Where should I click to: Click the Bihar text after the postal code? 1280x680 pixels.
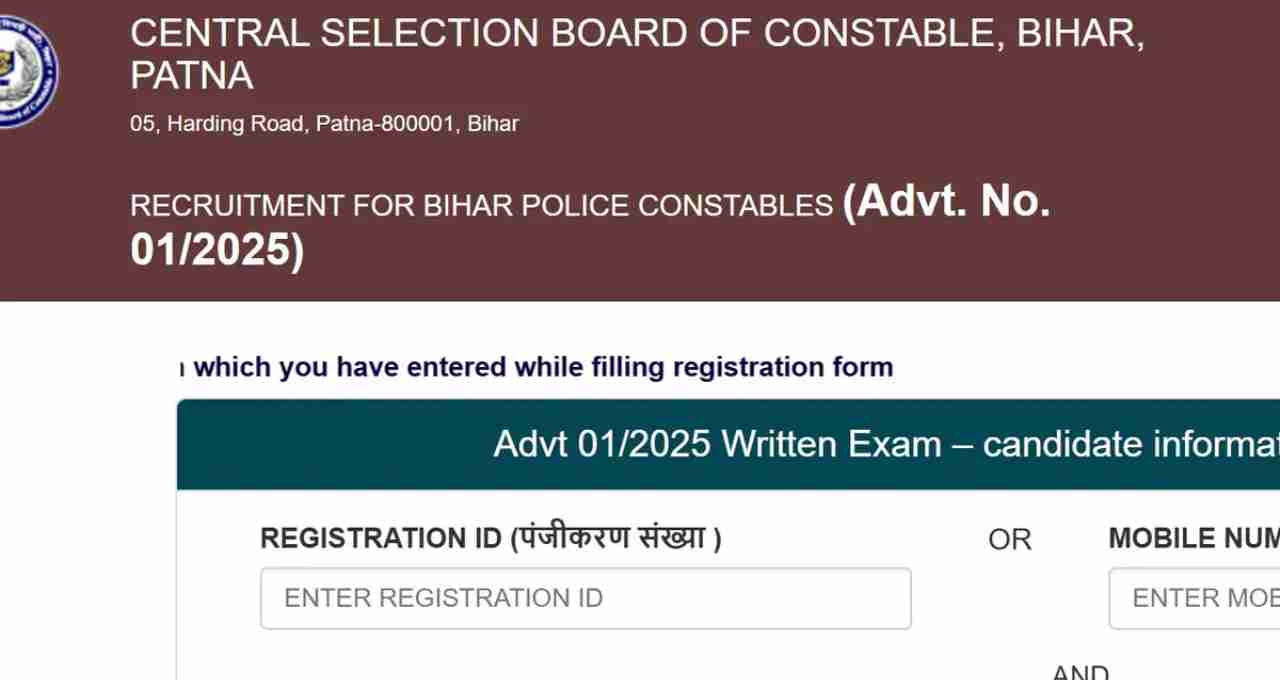pyautogui.click(x=493, y=124)
